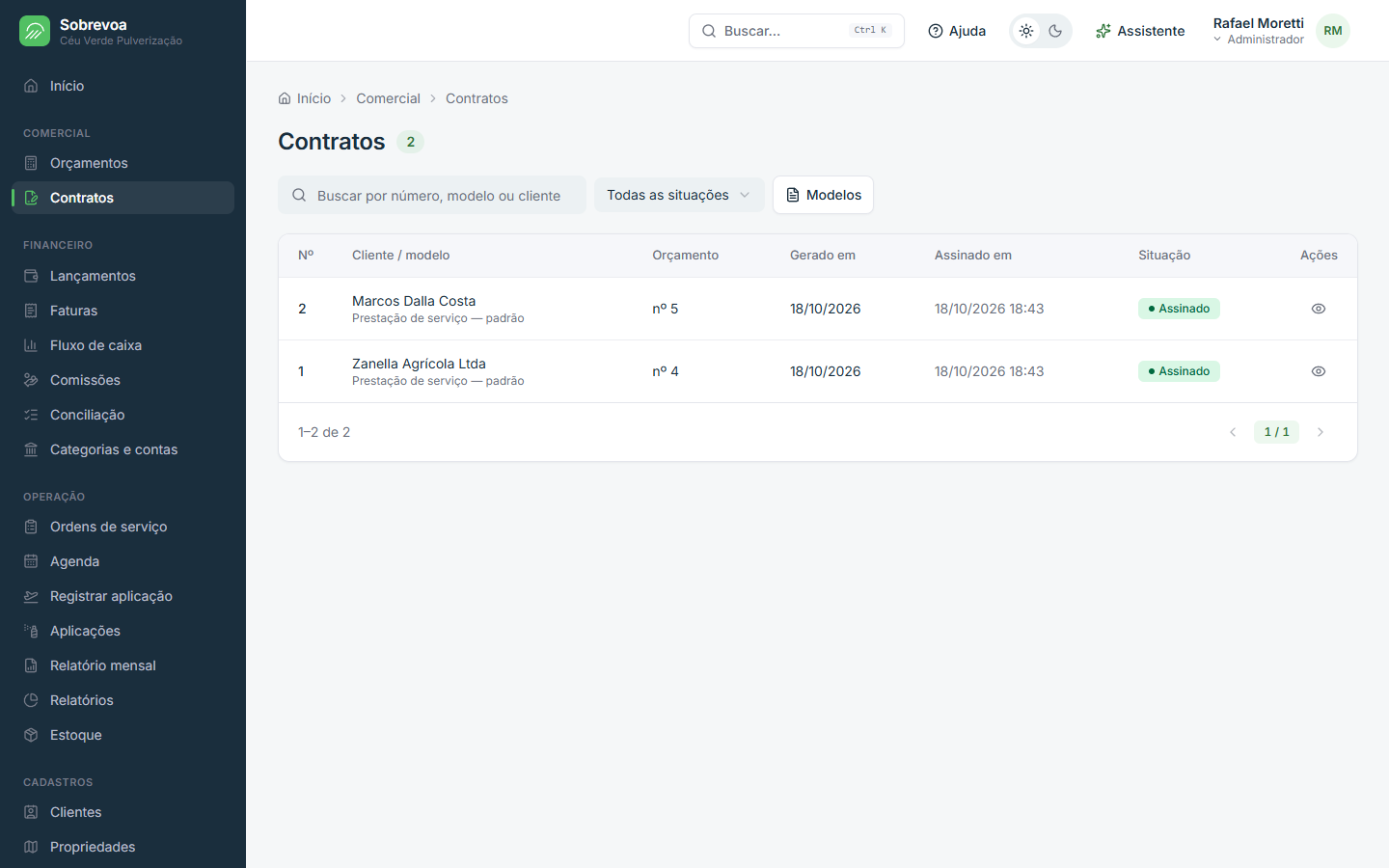1389x868 pixels.
Task: Open Lançamentos in the sidebar
Action: pos(123,276)
